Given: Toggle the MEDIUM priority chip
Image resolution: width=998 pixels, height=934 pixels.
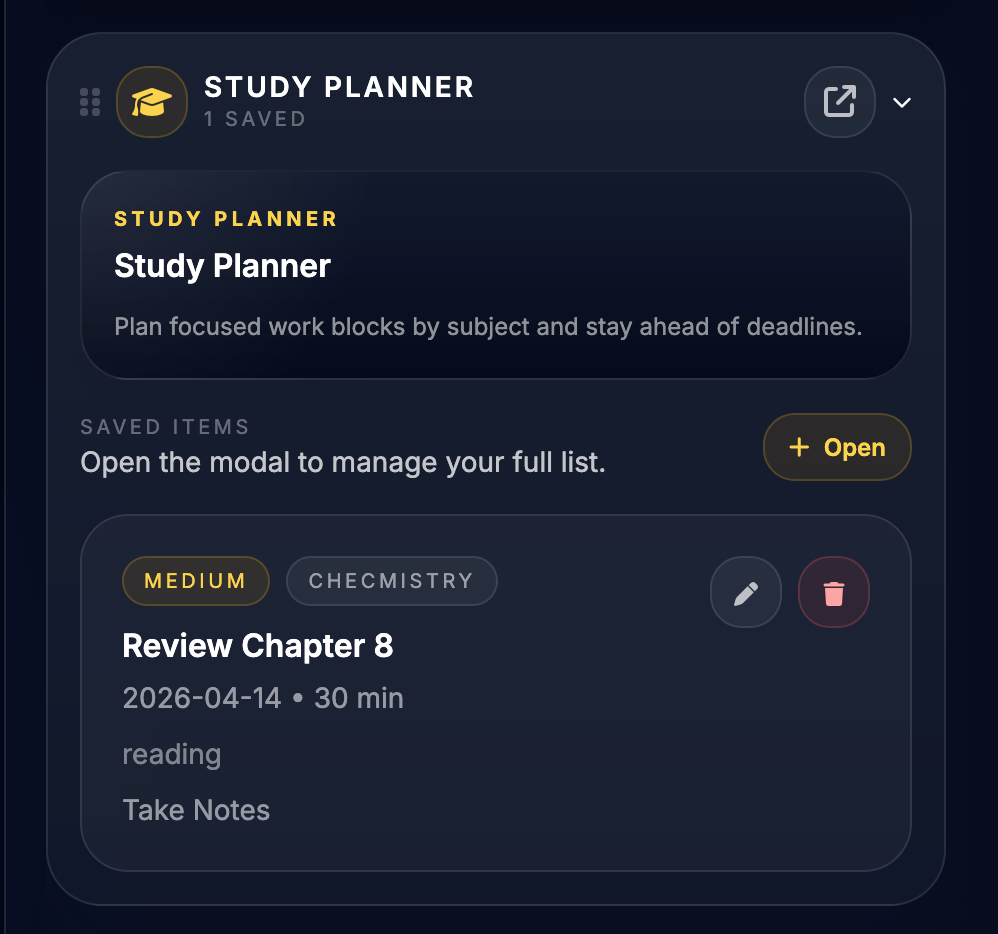Looking at the screenshot, I should [x=195, y=580].
